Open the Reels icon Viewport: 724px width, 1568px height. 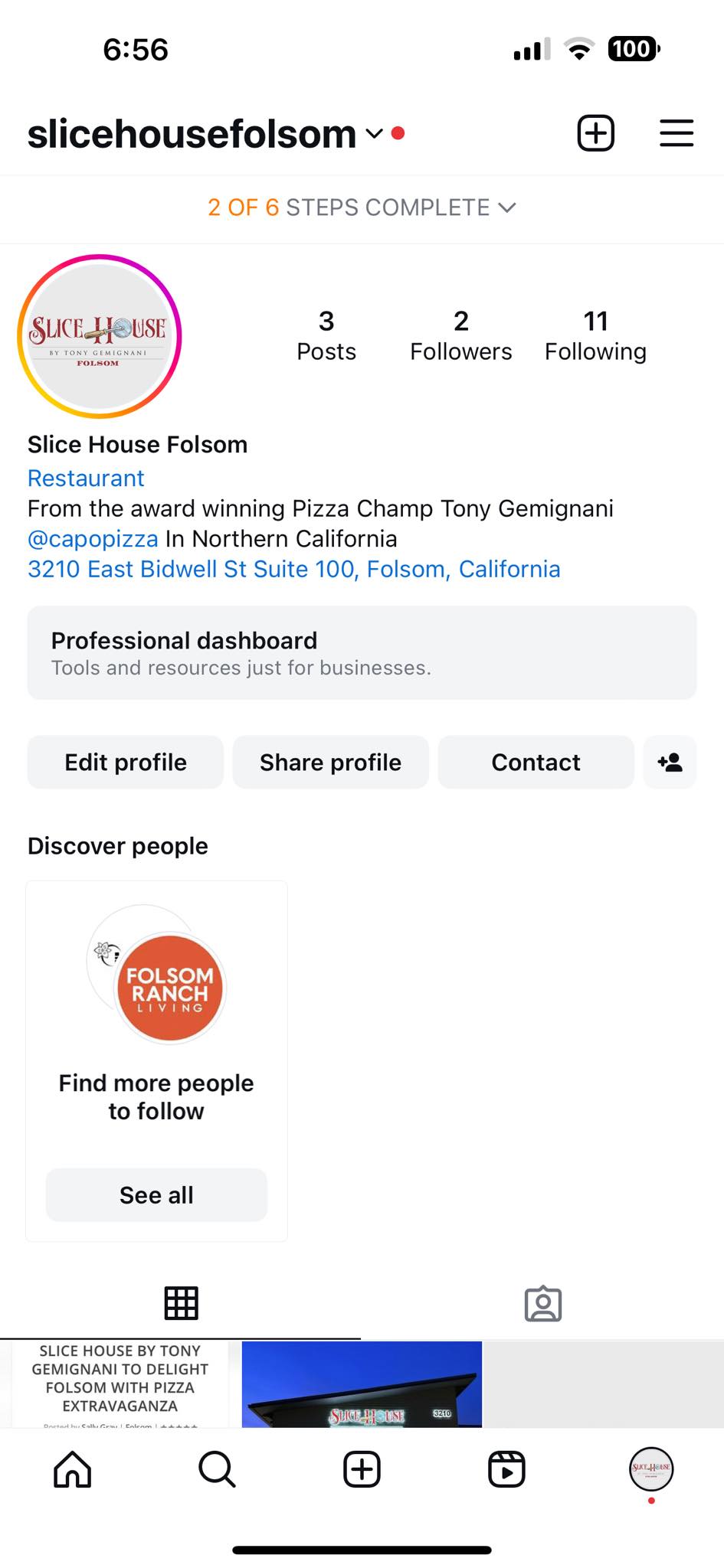tap(506, 1469)
